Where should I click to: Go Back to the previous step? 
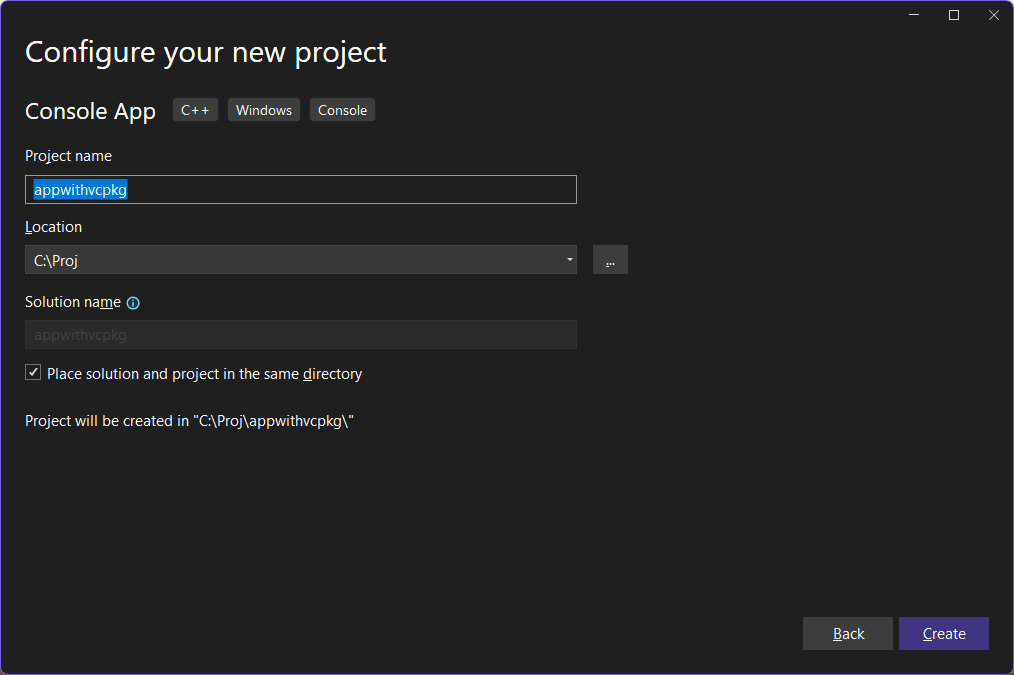(848, 634)
